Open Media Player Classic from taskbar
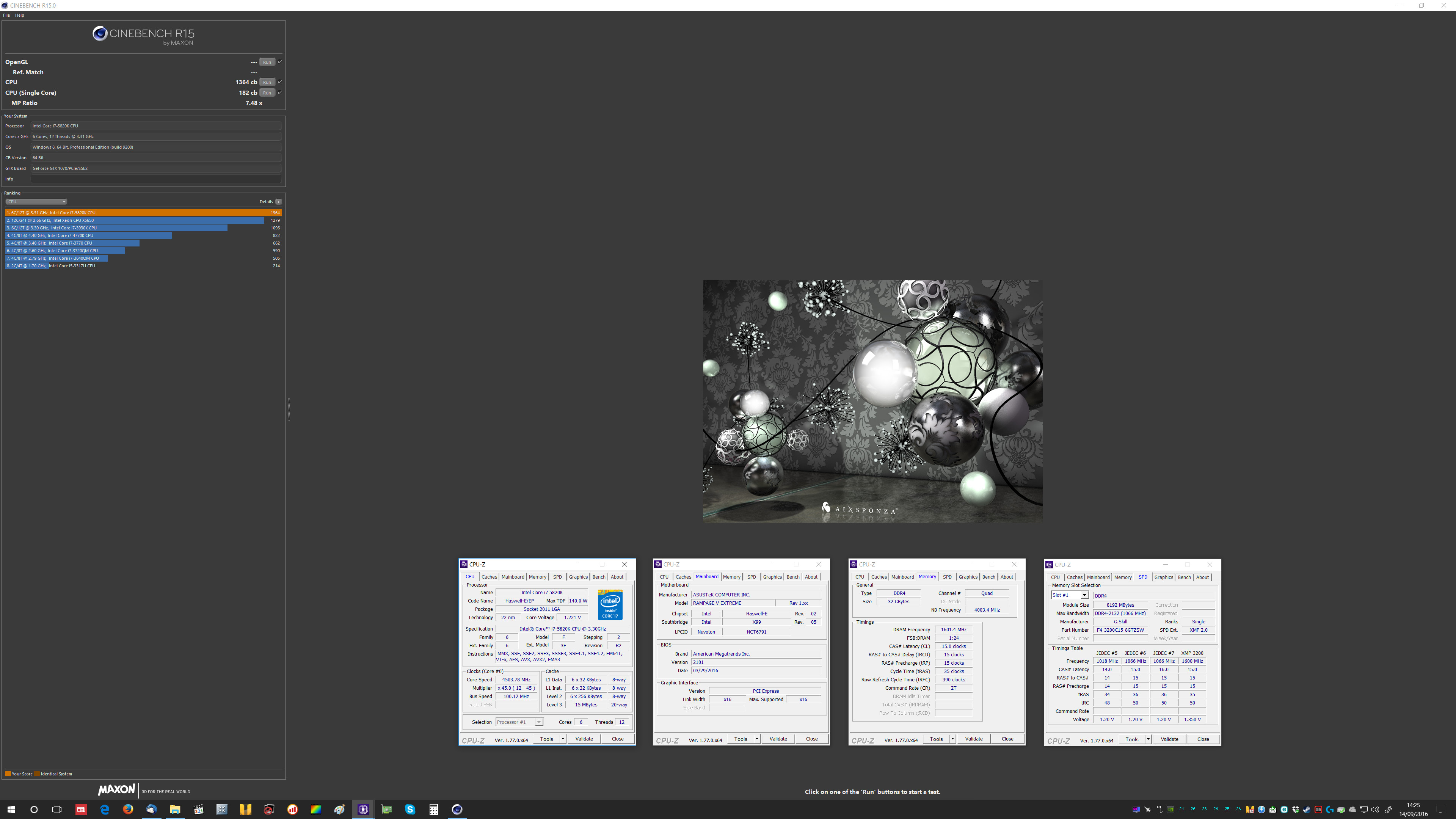The height and width of the screenshot is (819, 1456). point(198,810)
